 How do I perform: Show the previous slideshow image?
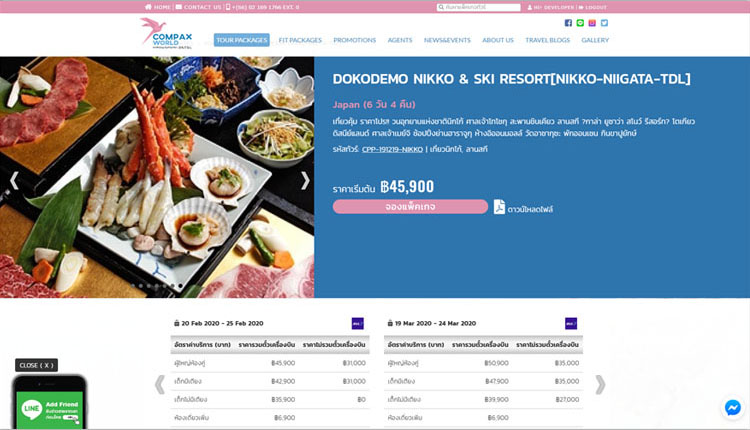14,180
